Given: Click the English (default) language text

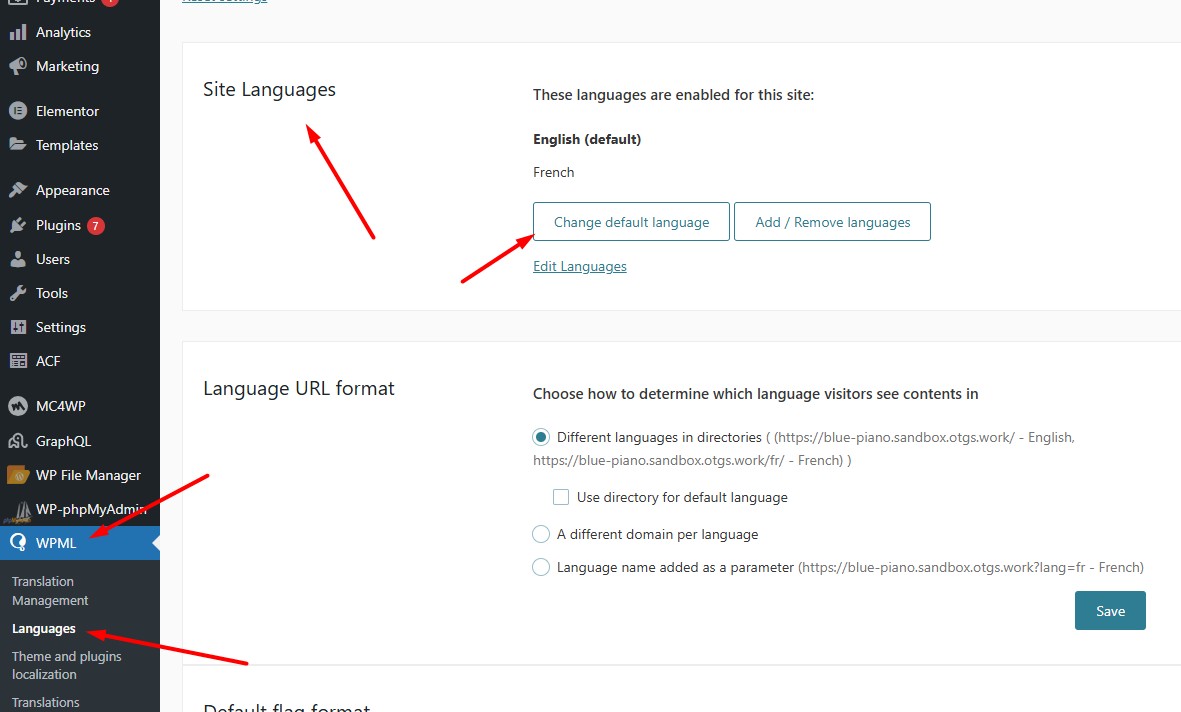Looking at the screenshot, I should coord(587,139).
